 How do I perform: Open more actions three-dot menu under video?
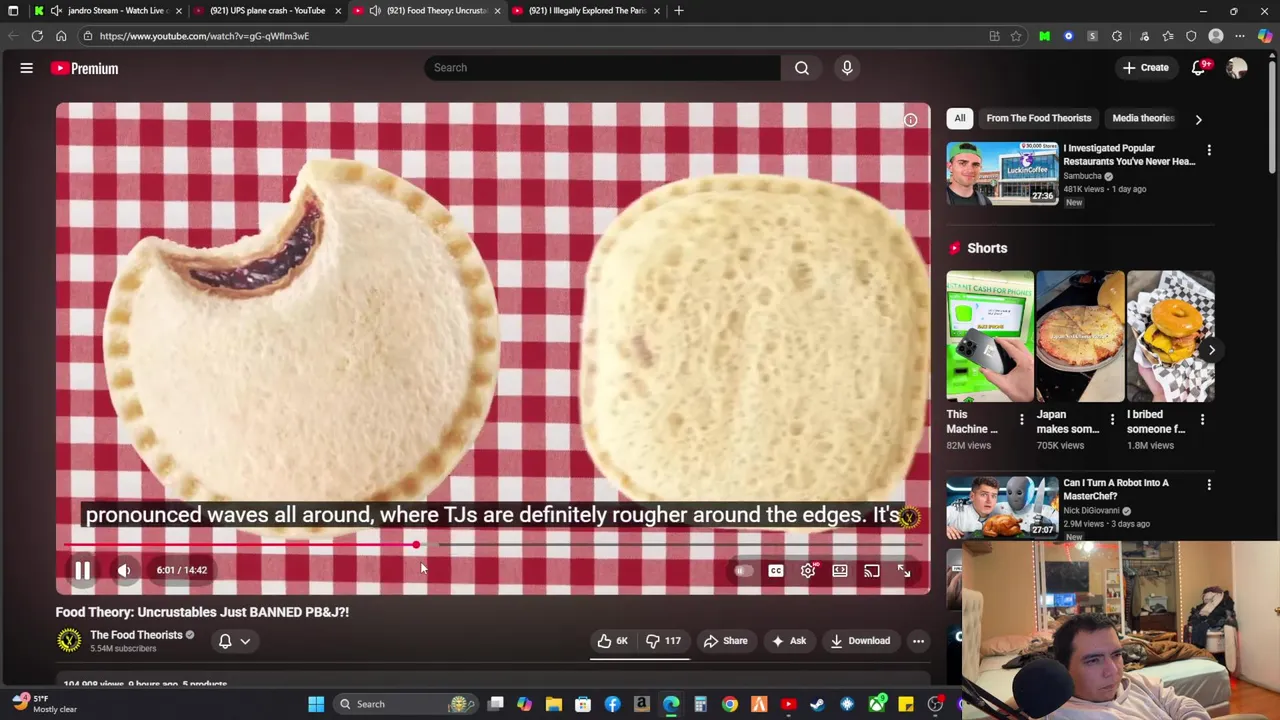click(x=918, y=641)
